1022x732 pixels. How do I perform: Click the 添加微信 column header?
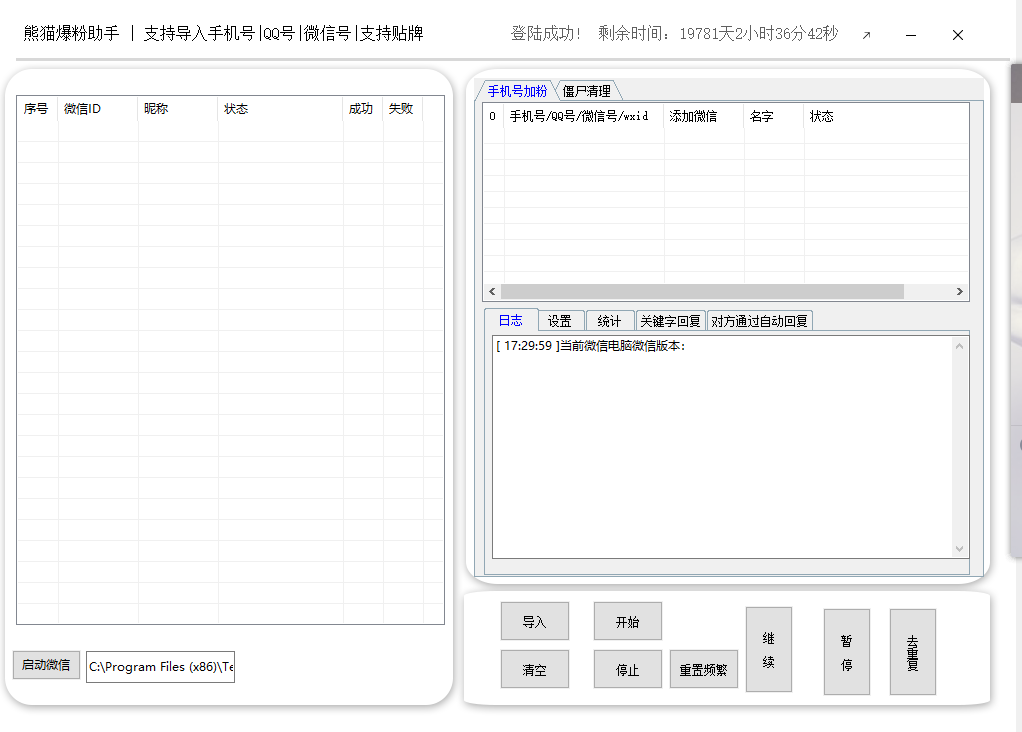pos(704,117)
